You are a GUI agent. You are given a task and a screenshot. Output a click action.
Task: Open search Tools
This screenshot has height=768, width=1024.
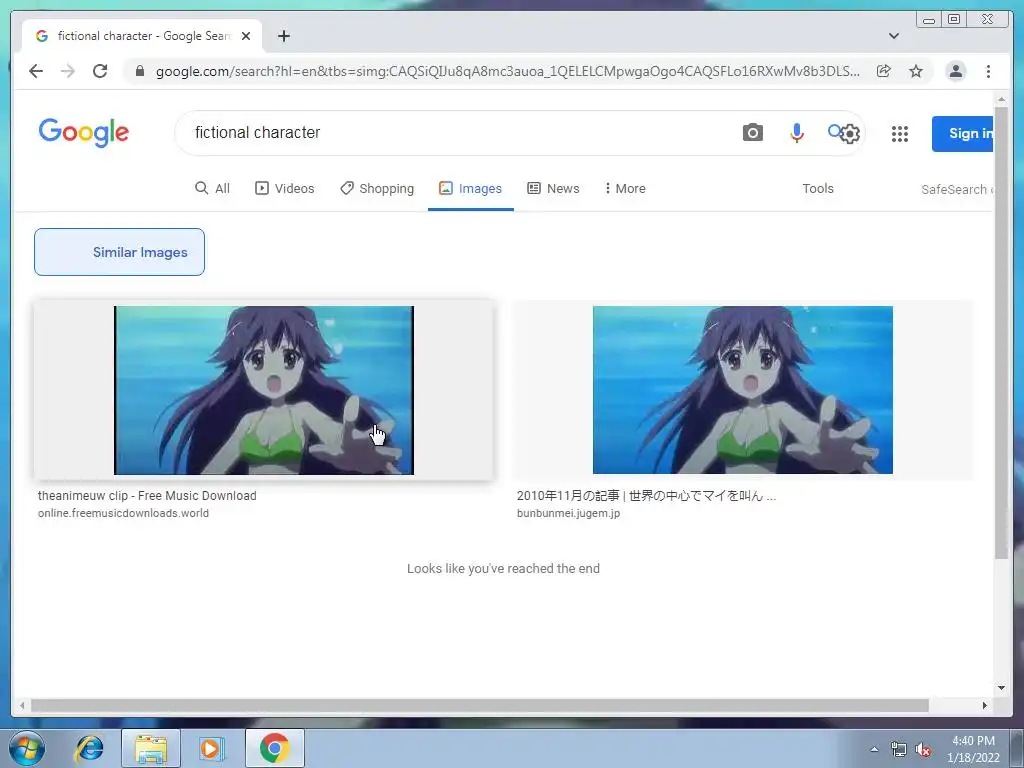pyautogui.click(x=818, y=188)
